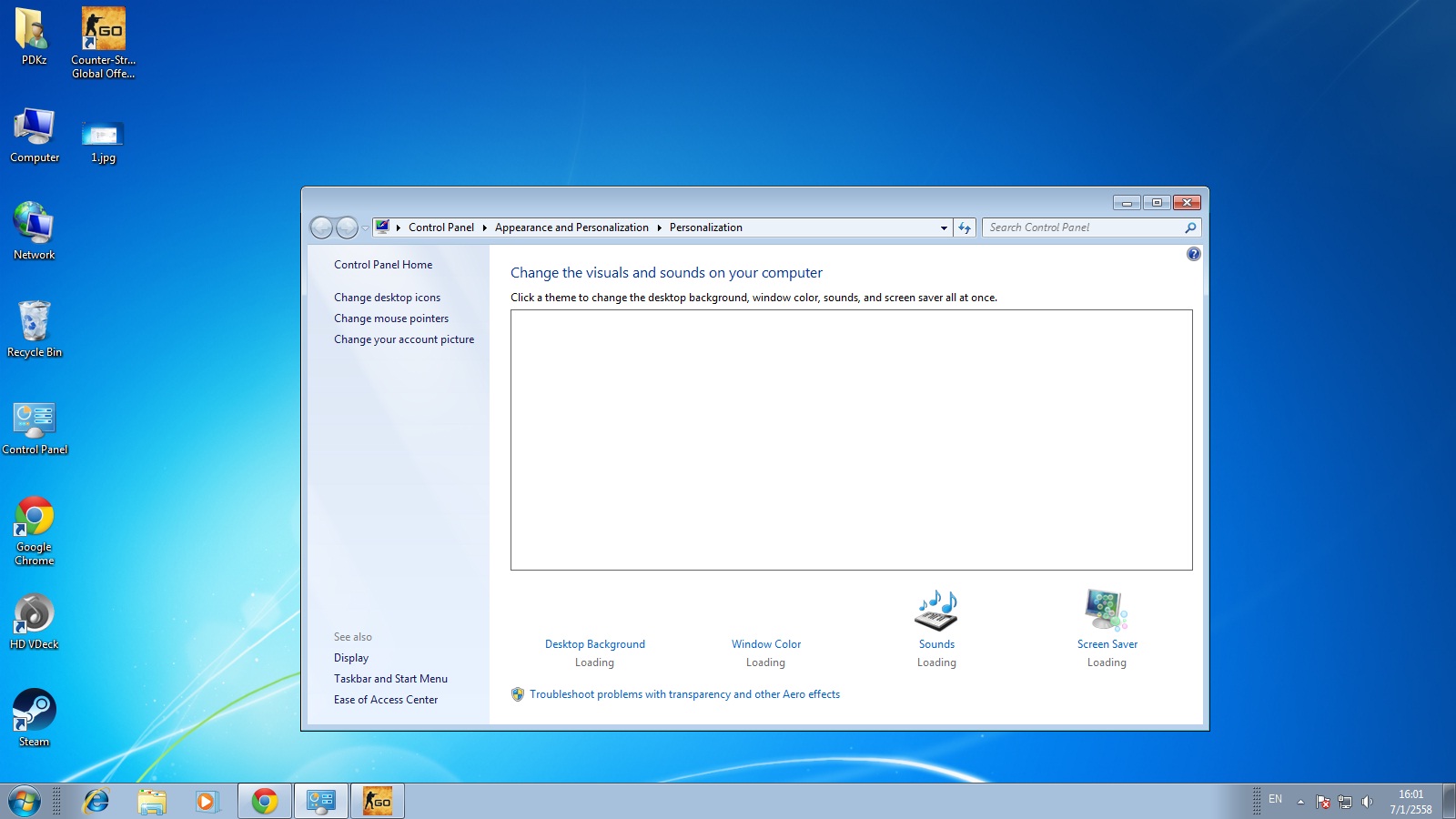
Task: Open the Display link under See also
Action: pyautogui.click(x=351, y=658)
